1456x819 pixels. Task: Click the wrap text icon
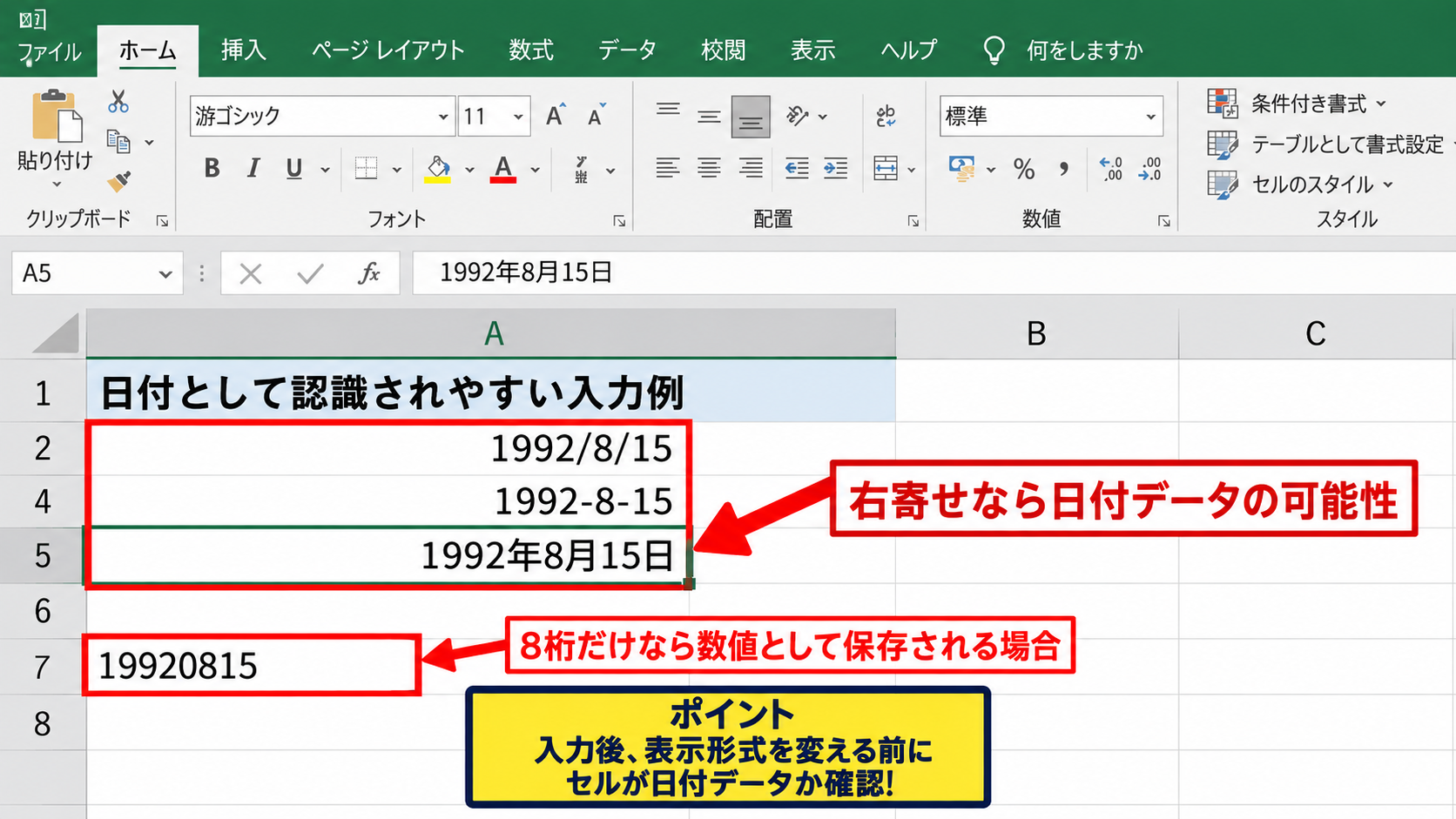[x=886, y=116]
